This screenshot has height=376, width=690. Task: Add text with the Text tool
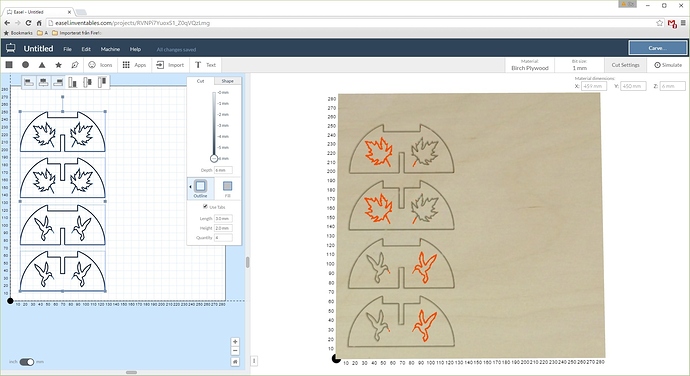(205, 65)
